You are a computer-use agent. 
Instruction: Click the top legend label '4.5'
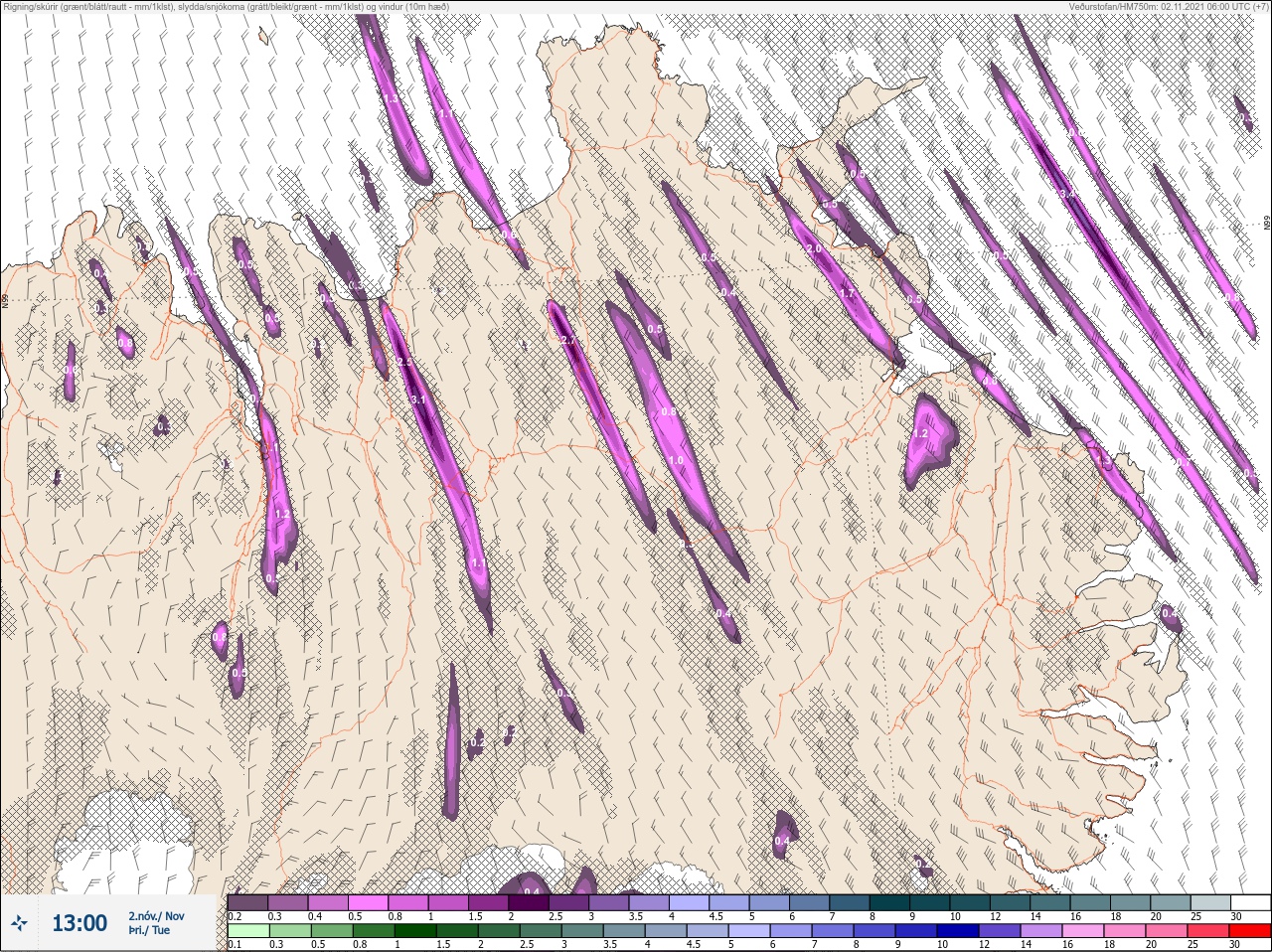pyautogui.click(x=715, y=916)
